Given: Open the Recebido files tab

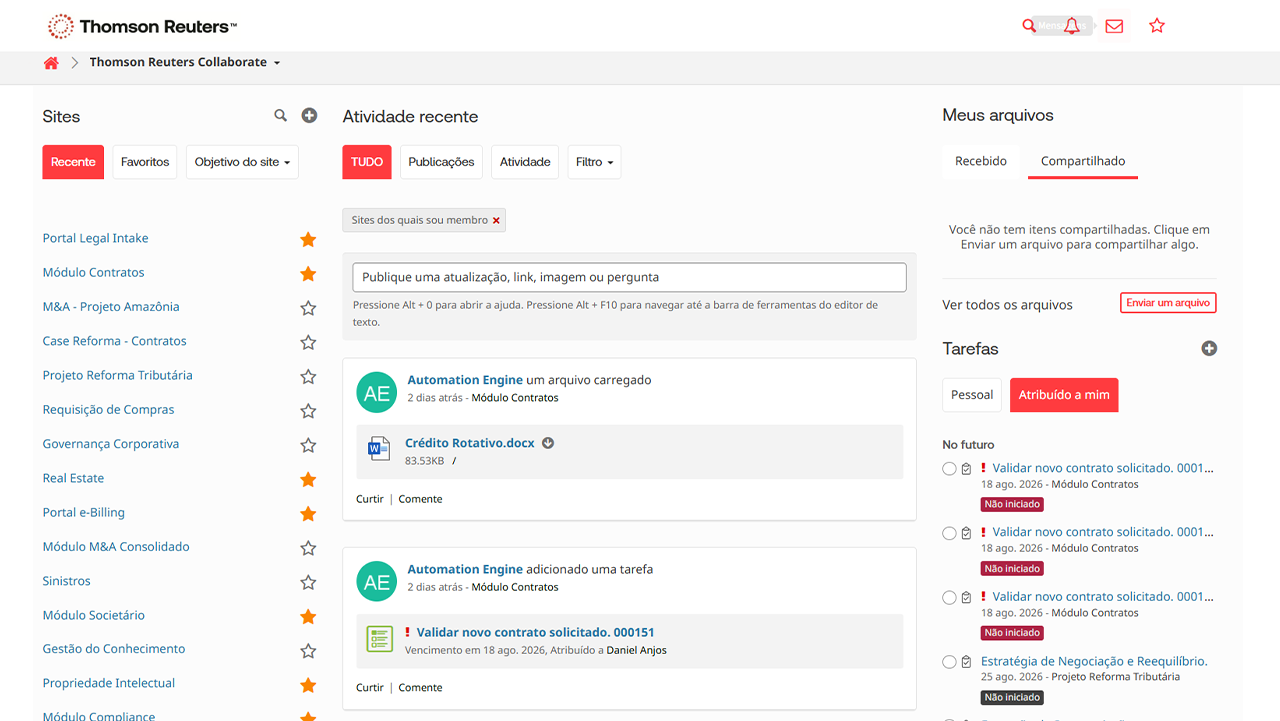Looking at the screenshot, I should click(x=981, y=161).
